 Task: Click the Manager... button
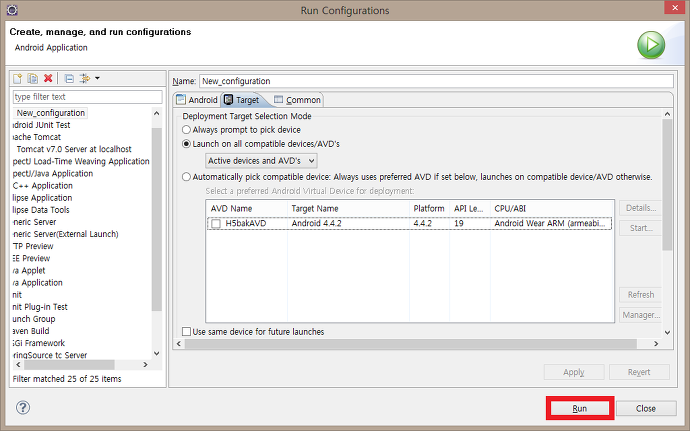pyautogui.click(x=640, y=315)
